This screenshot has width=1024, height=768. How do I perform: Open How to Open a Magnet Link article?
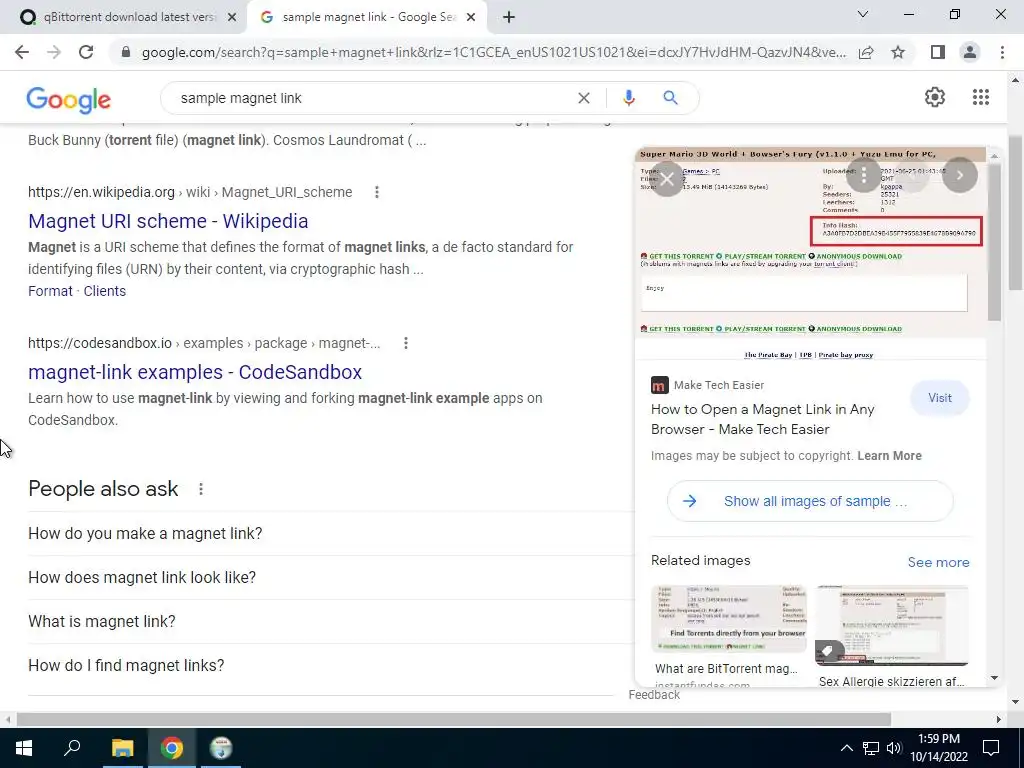click(762, 419)
